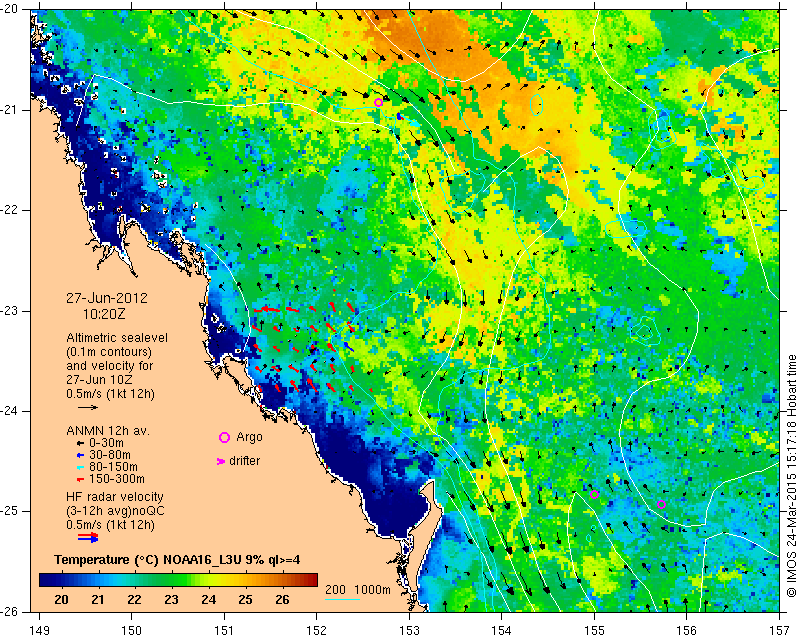Image resolution: width=800 pixels, height=640 pixels.
Task: Click the red 150-300m ANMN legend arrow
Action: pyautogui.click(x=80, y=480)
